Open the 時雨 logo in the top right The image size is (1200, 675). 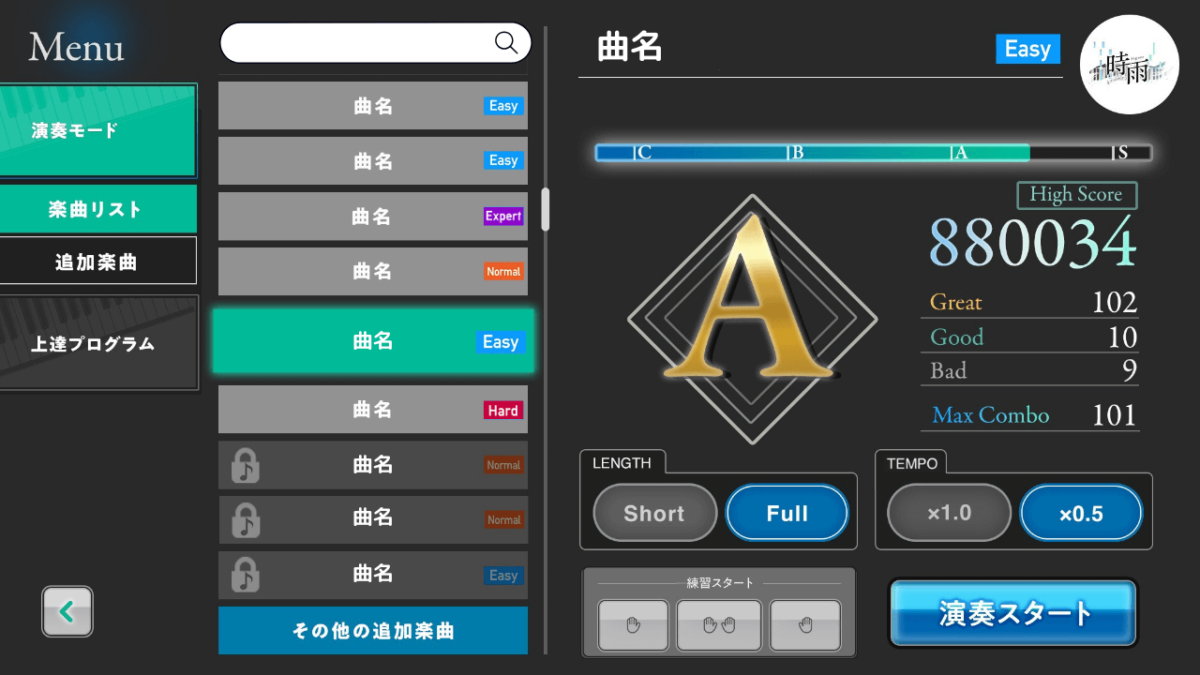1129,64
